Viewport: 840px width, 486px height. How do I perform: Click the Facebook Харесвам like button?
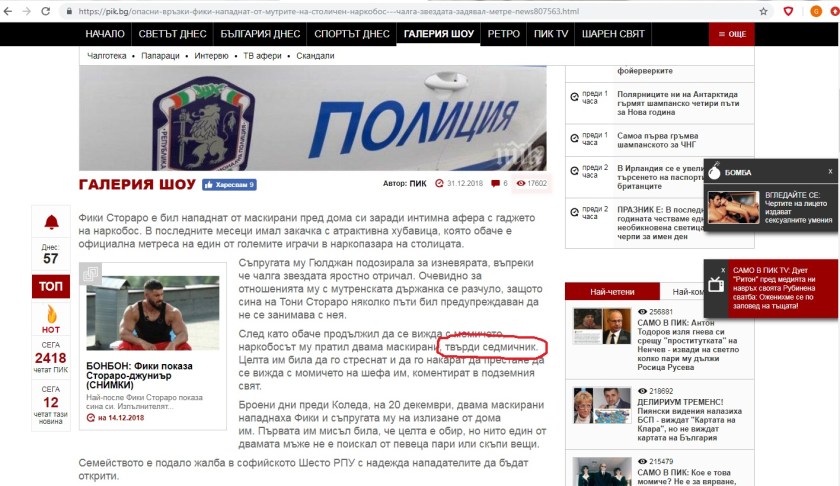(229, 185)
